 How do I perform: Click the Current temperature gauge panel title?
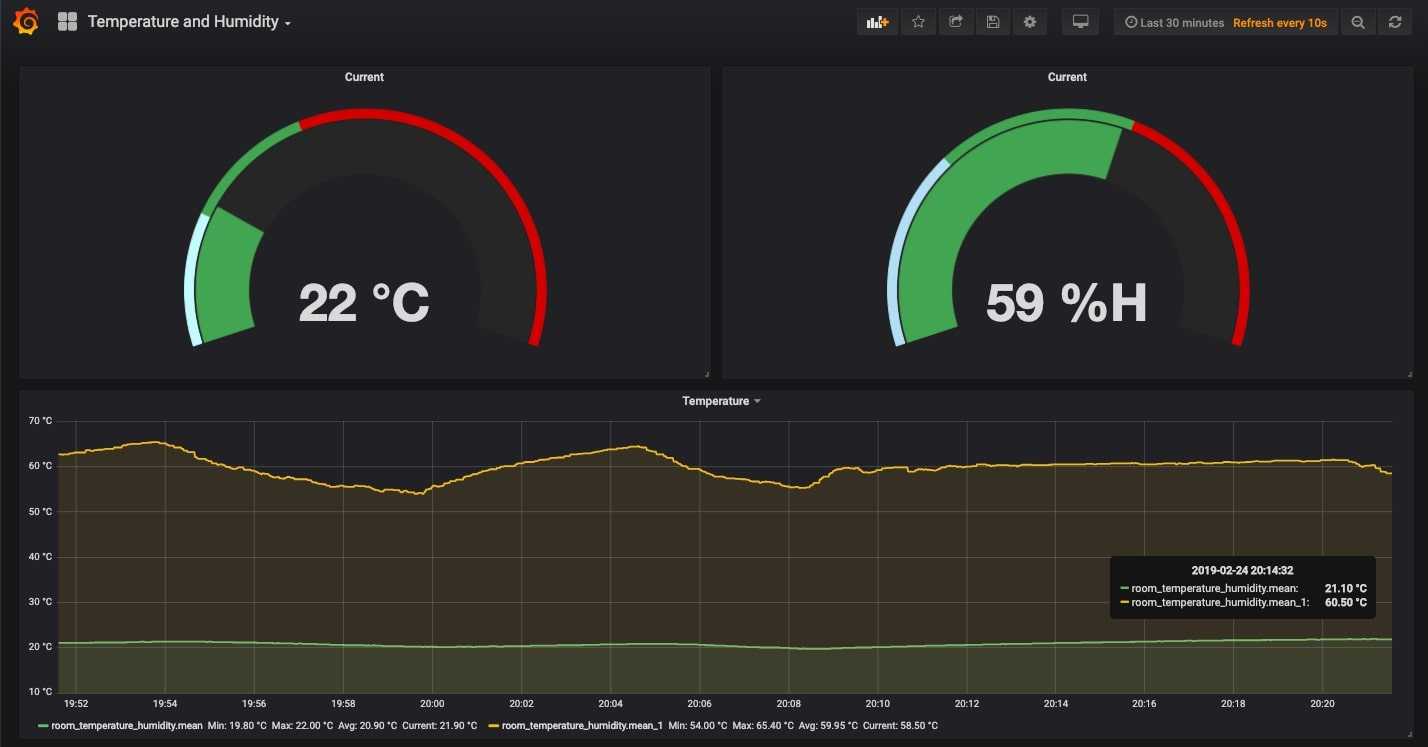point(364,76)
